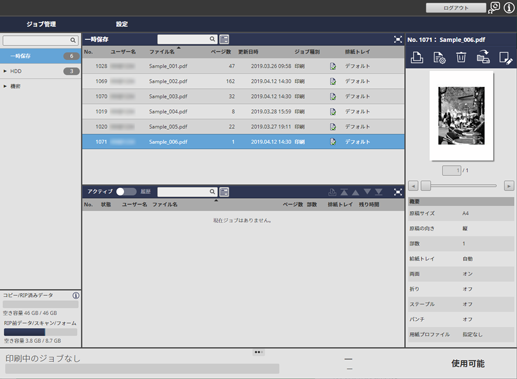Click search magnifier in active jobs search box
Screen dimensions: 517x379
click(x=212, y=192)
